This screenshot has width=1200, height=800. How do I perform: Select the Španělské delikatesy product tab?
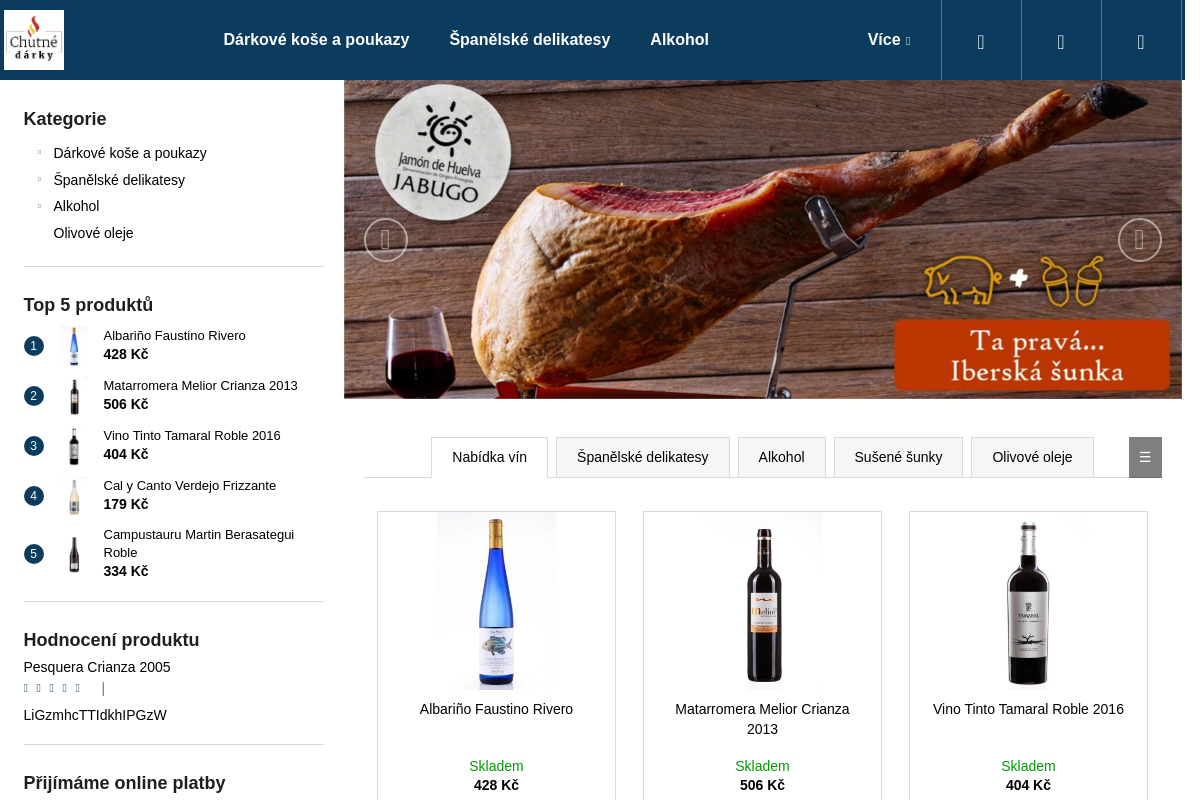tap(642, 457)
